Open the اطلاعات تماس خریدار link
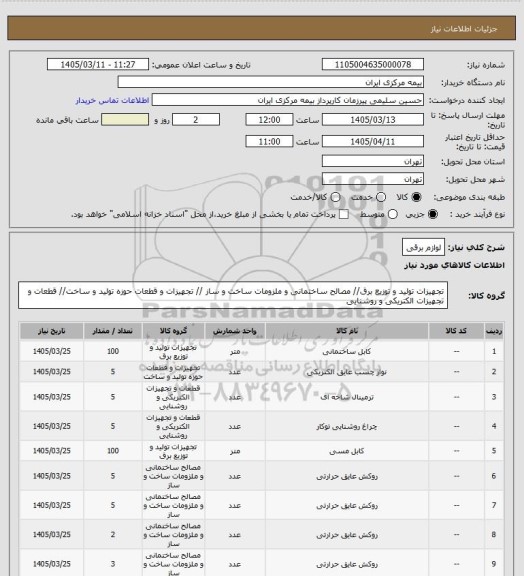Viewport: 524px width, 576px height. (112, 100)
